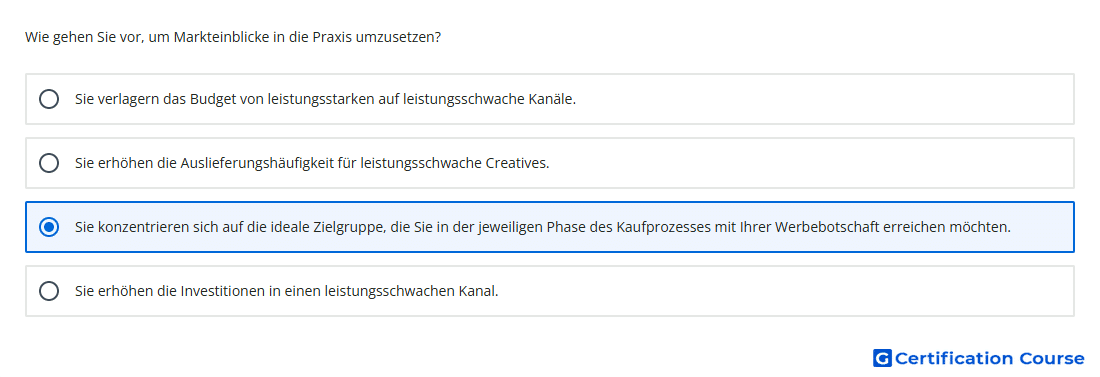Click the selected radio for ideale Zielgruppe
This screenshot has width=1100, height=377.
click(49, 227)
